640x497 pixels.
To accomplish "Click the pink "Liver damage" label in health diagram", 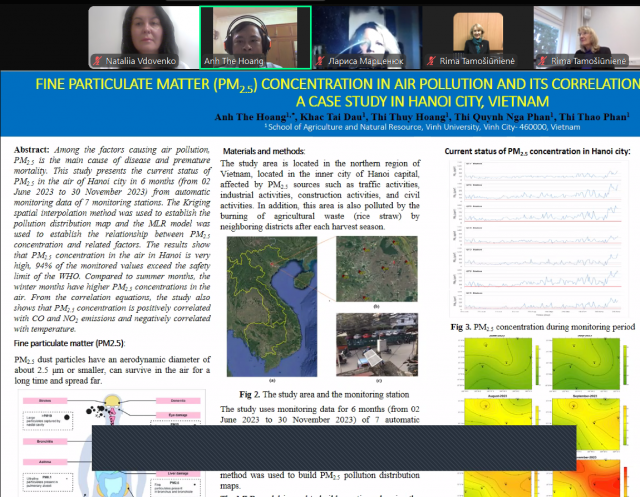I will pyautogui.click(x=178, y=473).
